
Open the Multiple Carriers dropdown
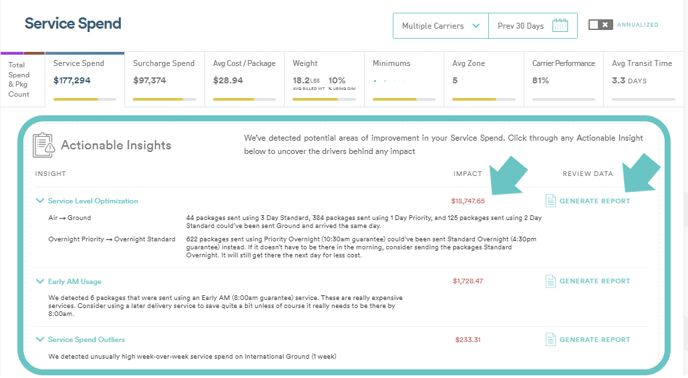click(x=441, y=26)
